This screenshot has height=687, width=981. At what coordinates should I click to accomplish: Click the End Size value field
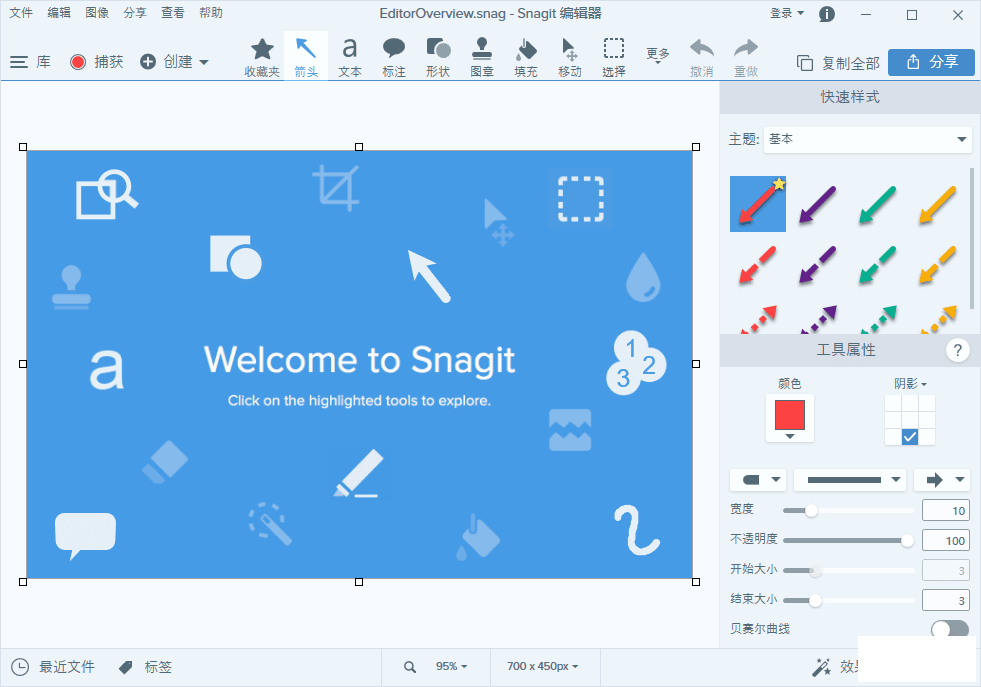click(946, 601)
